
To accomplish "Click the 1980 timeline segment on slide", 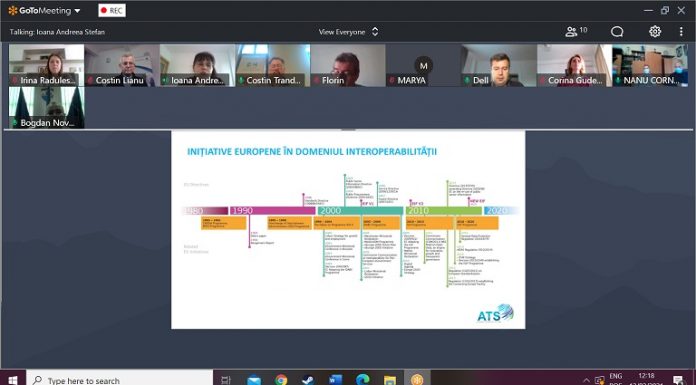I will (x=205, y=210).
